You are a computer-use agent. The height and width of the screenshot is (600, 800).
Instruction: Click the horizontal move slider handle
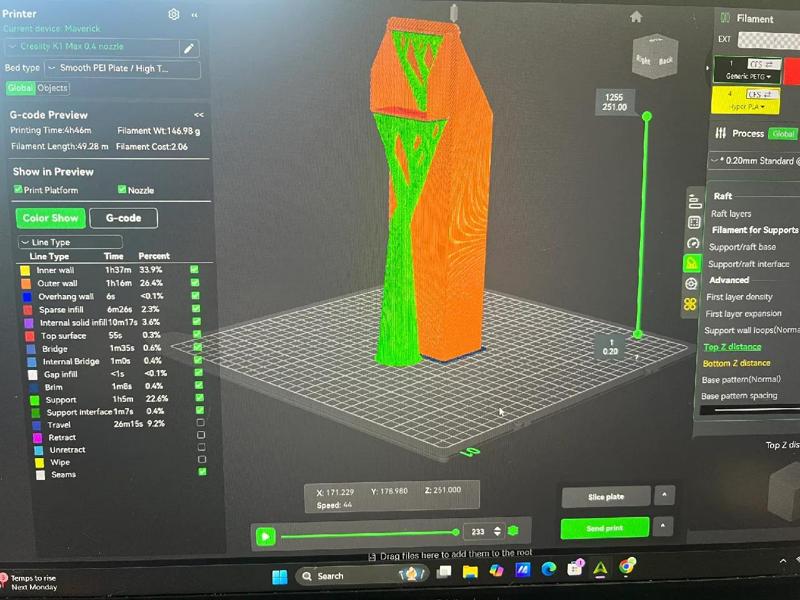click(x=456, y=532)
